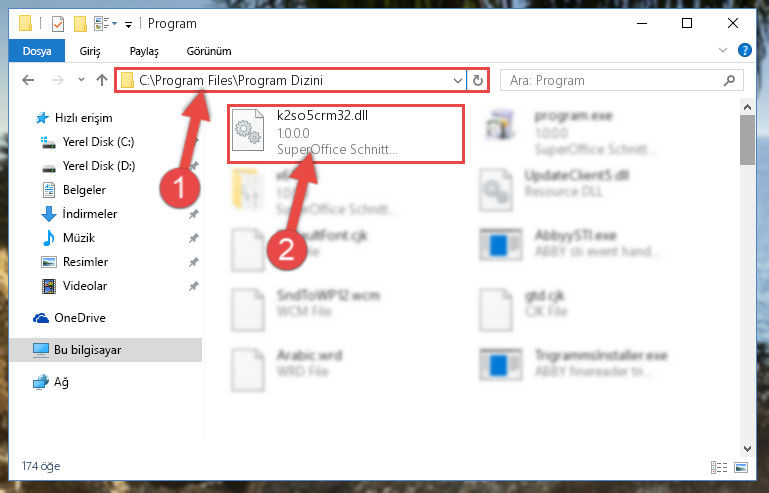769x493 pixels.
Task: Click the Ara: Program search field
Action: [613, 80]
